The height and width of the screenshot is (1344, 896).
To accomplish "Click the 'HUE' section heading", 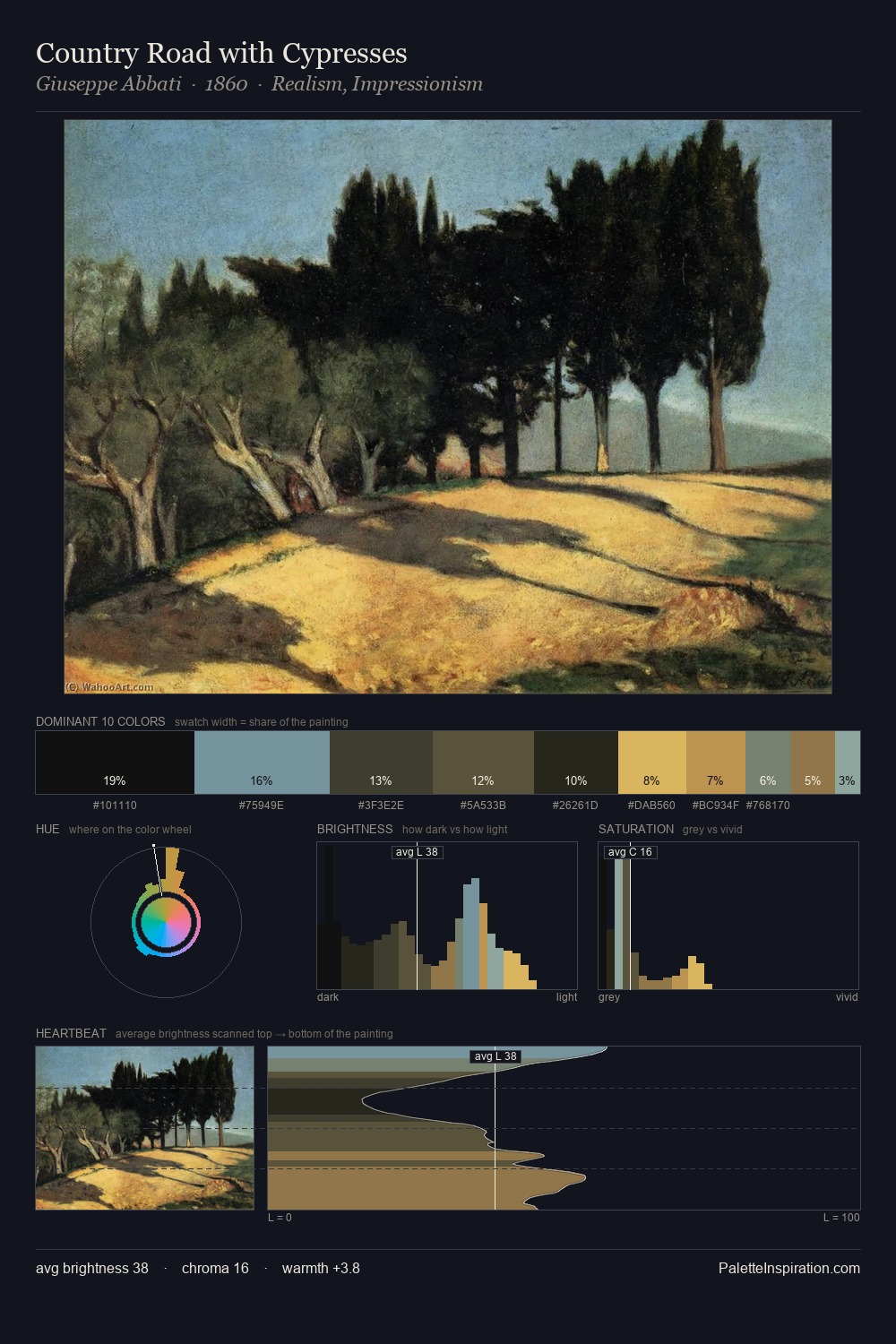I will point(47,829).
